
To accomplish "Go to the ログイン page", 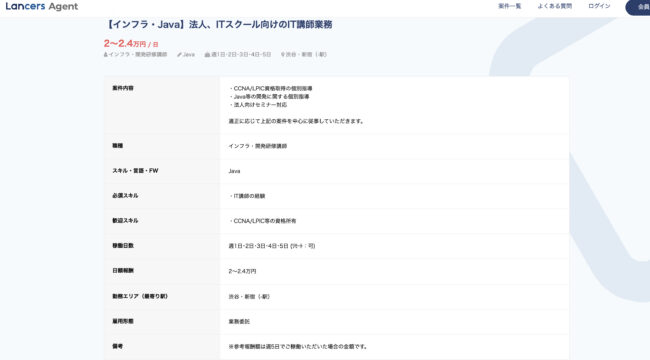I will click(x=599, y=6).
